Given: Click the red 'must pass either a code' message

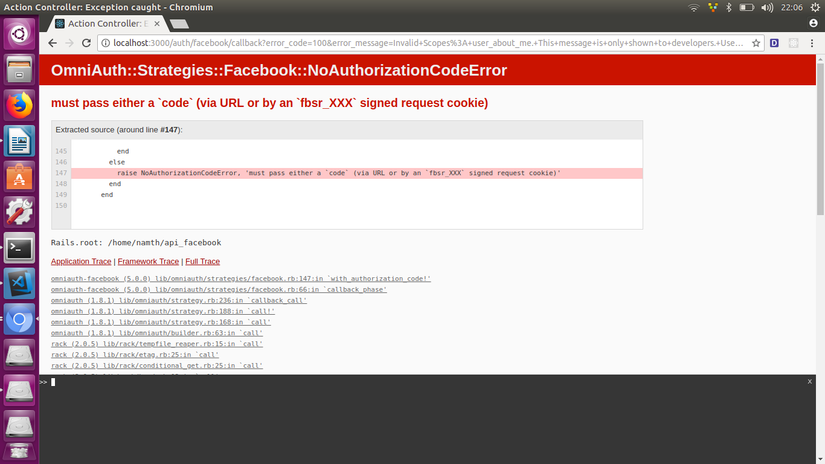Looking at the screenshot, I should click(269, 103).
